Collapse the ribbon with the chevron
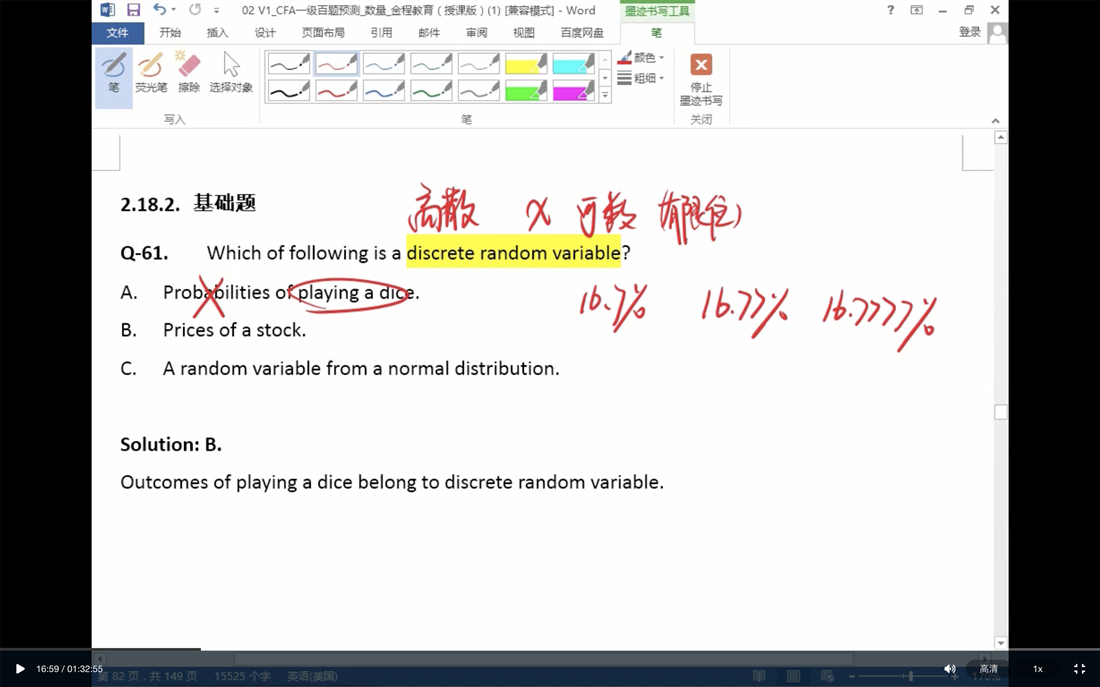The image size is (1100, 687). click(x=995, y=121)
